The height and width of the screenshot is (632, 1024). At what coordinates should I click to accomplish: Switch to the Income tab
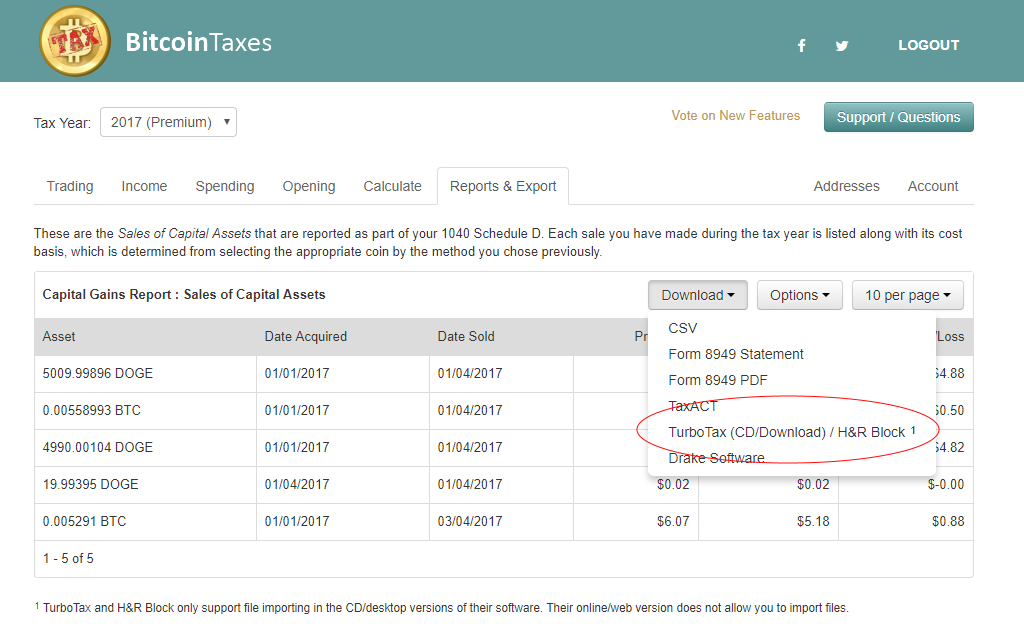(x=144, y=186)
